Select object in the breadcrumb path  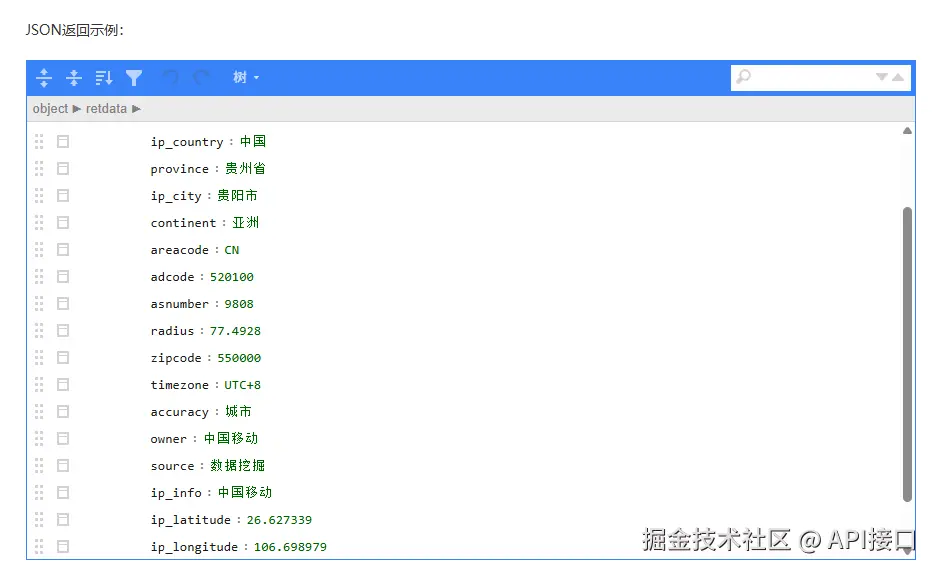coord(50,108)
